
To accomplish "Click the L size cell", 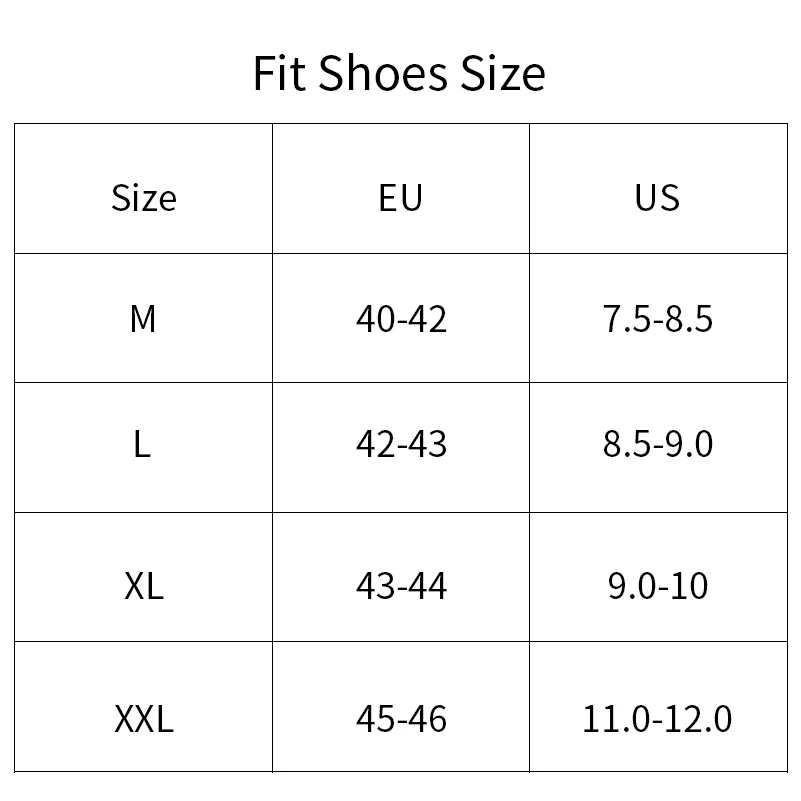I will (142, 443).
